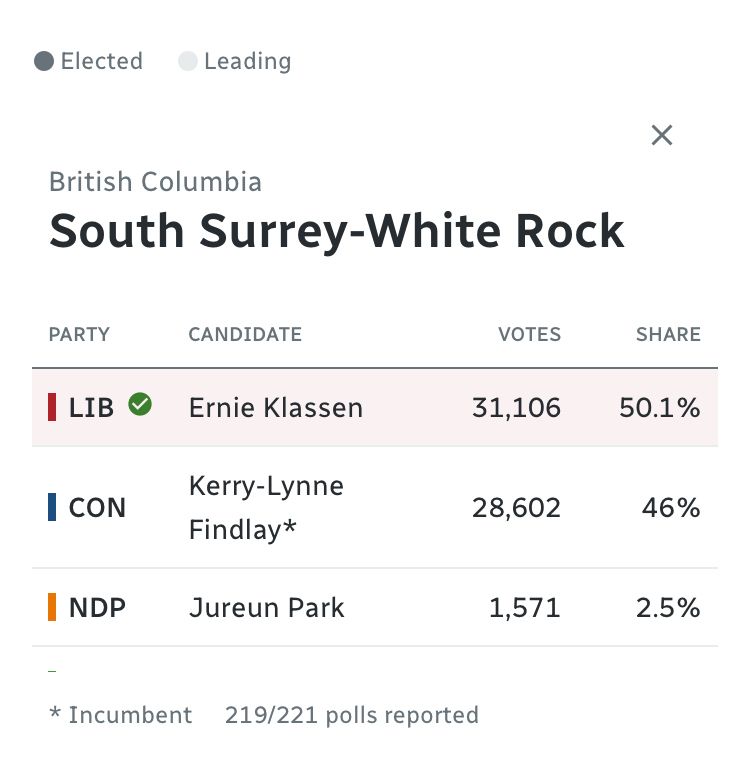Image resolution: width=750 pixels, height=780 pixels.
Task: Click the South Surrey-White Rock riding title
Action: coord(337,231)
